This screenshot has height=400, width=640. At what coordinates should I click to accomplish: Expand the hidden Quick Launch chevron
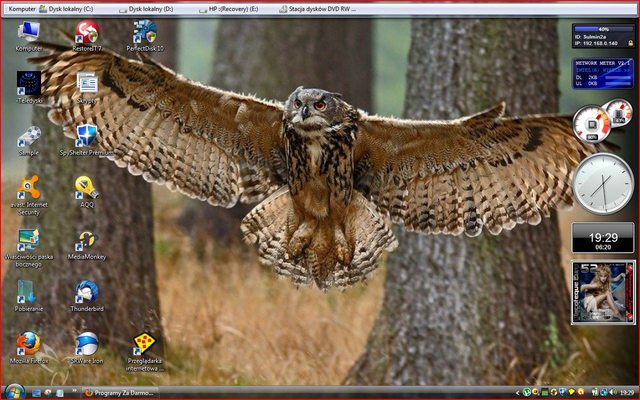pos(72,392)
